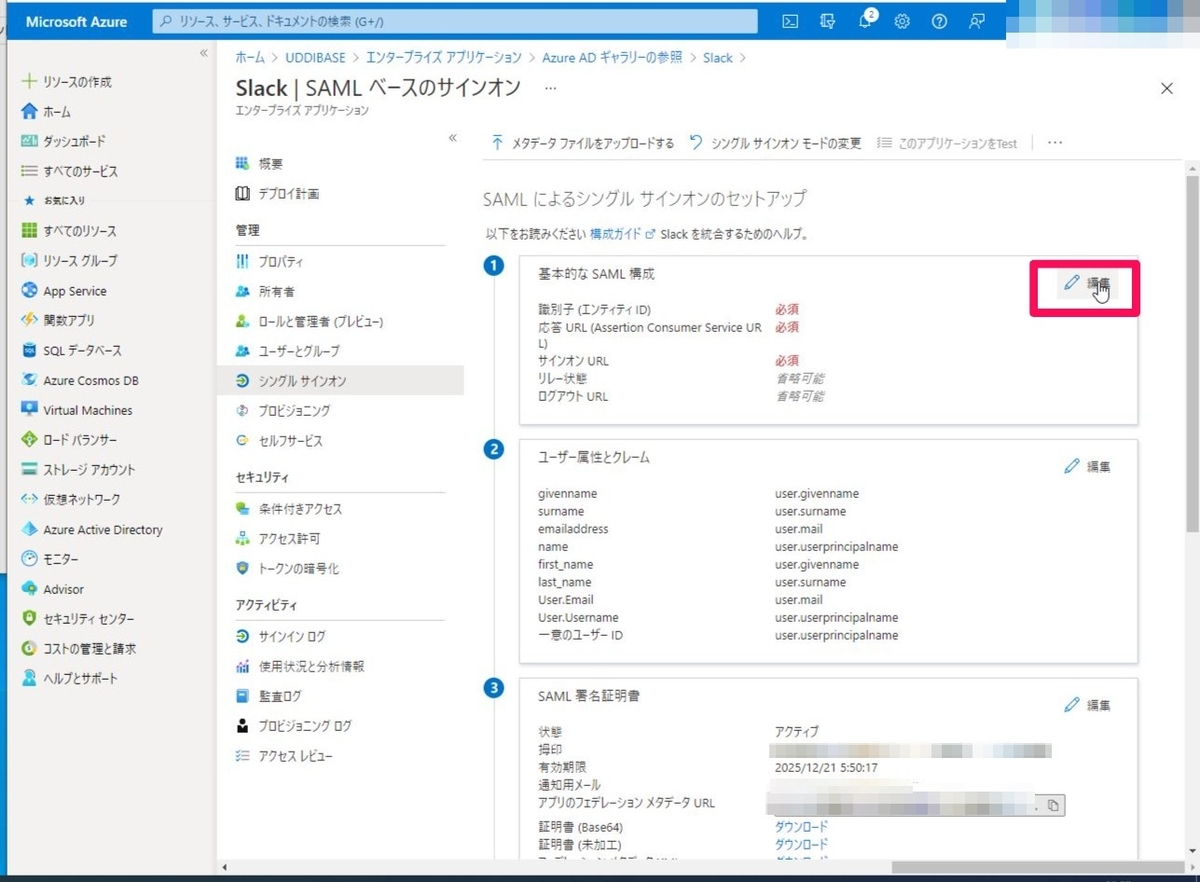This screenshot has width=1200, height=882.
Task: Open the portal settings gear icon
Action: pyautogui.click(x=902, y=21)
